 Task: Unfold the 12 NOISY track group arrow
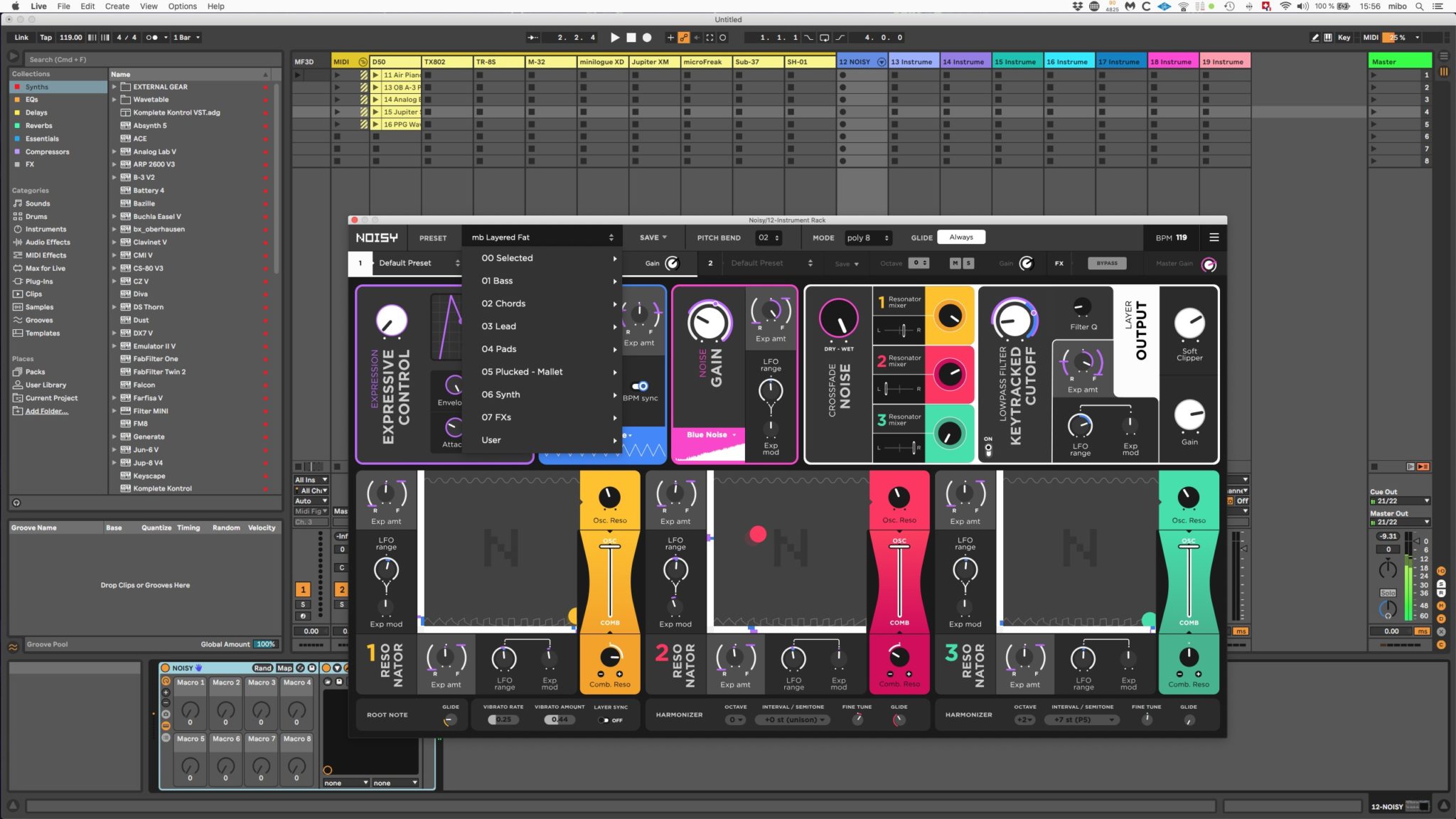point(882,62)
